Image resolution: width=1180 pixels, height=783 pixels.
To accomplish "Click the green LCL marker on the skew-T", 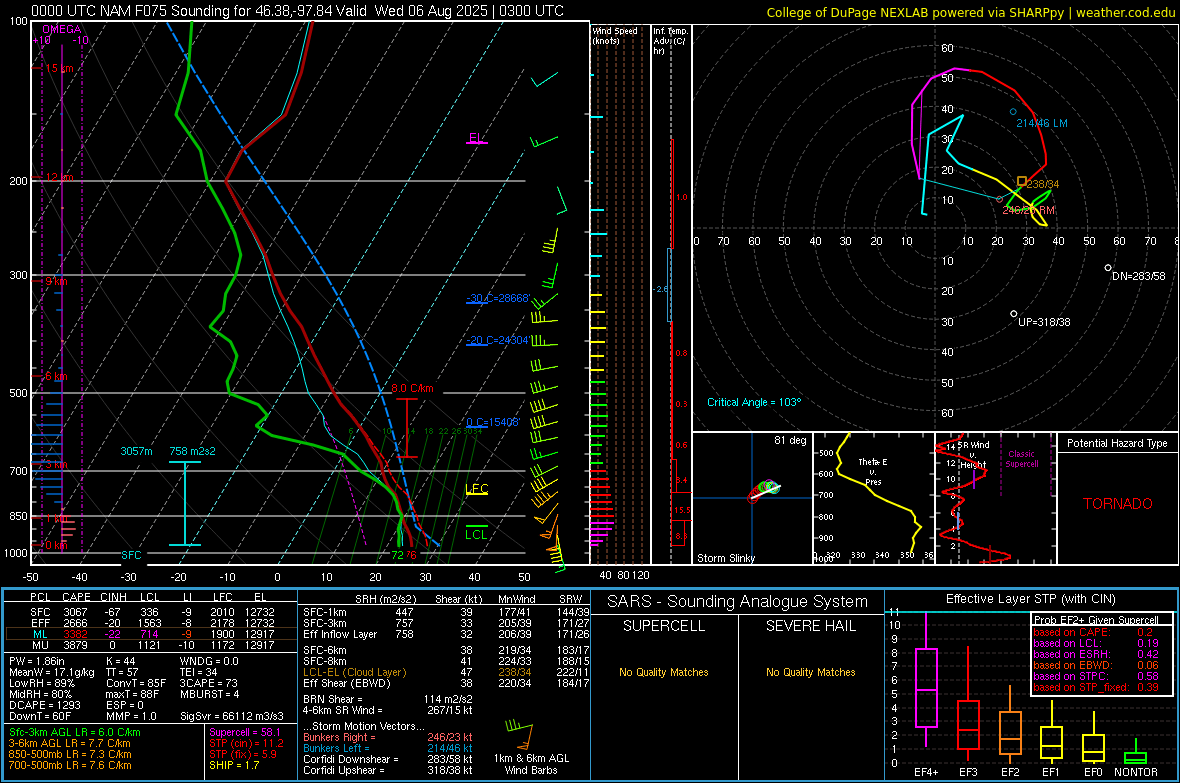I will [476, 534].
